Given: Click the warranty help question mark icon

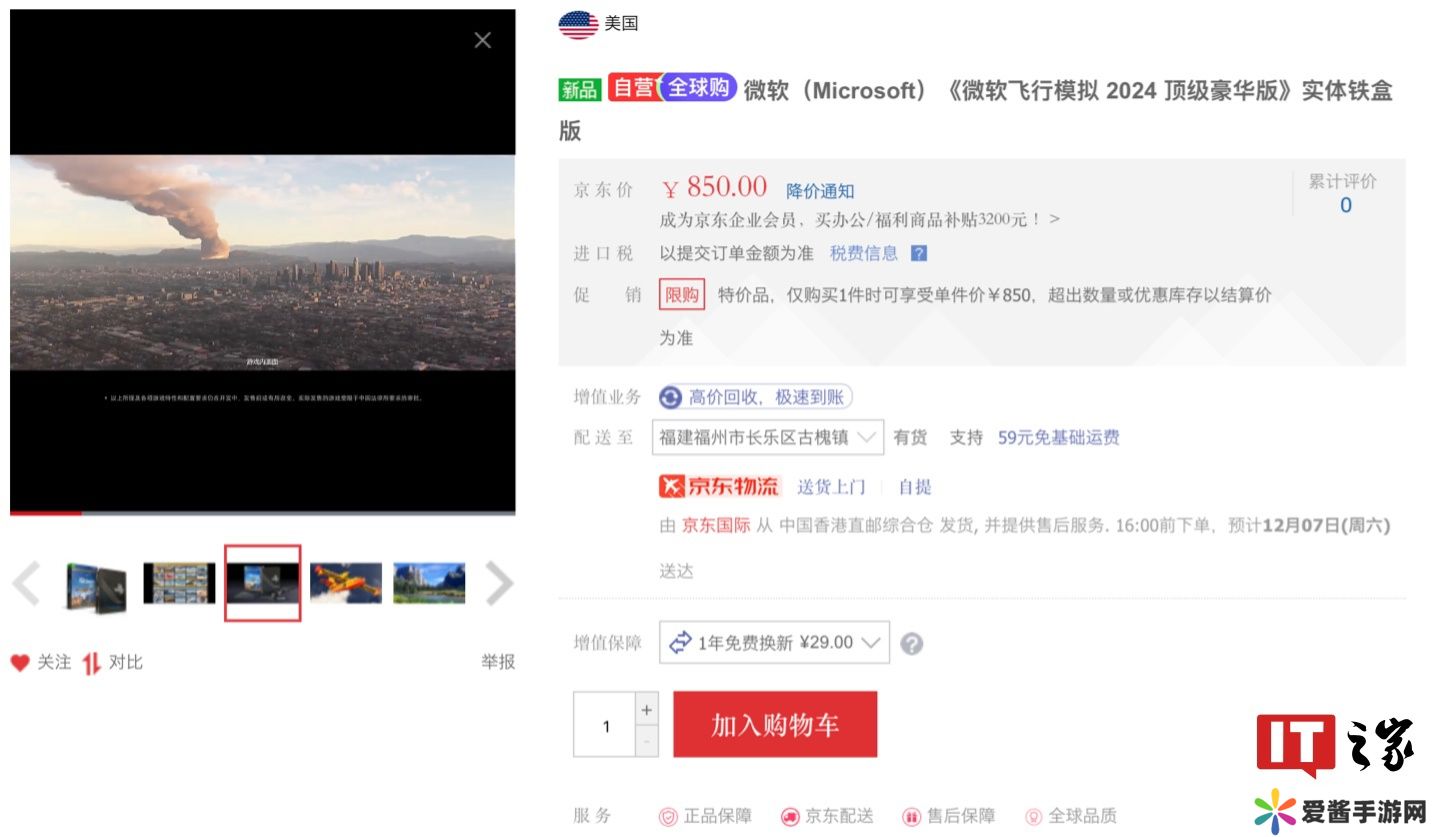Looking at the screenshot, I should 911,644.
